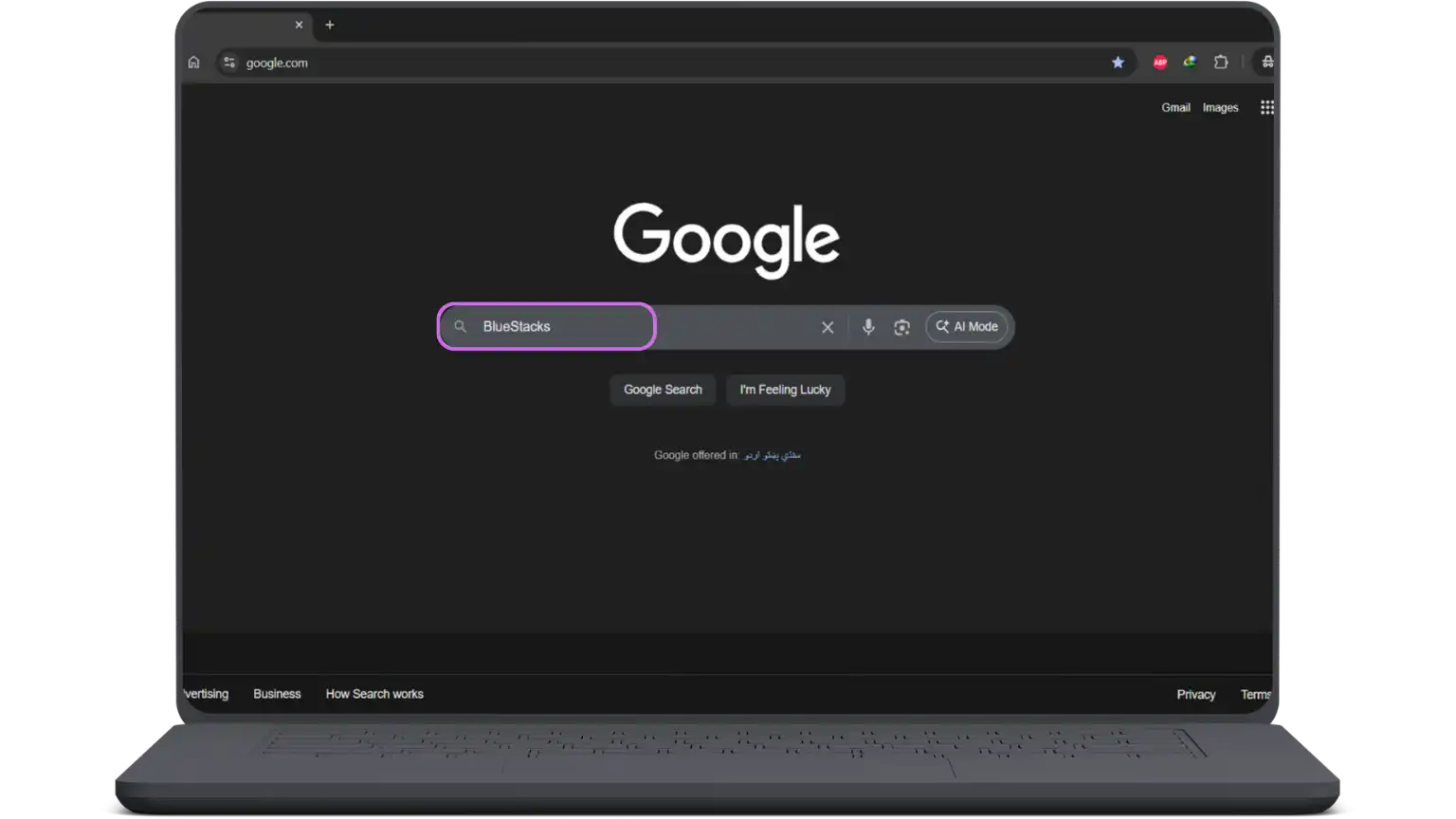
Task: Open the Google apps grid
Action: (x=1266, y=108)
